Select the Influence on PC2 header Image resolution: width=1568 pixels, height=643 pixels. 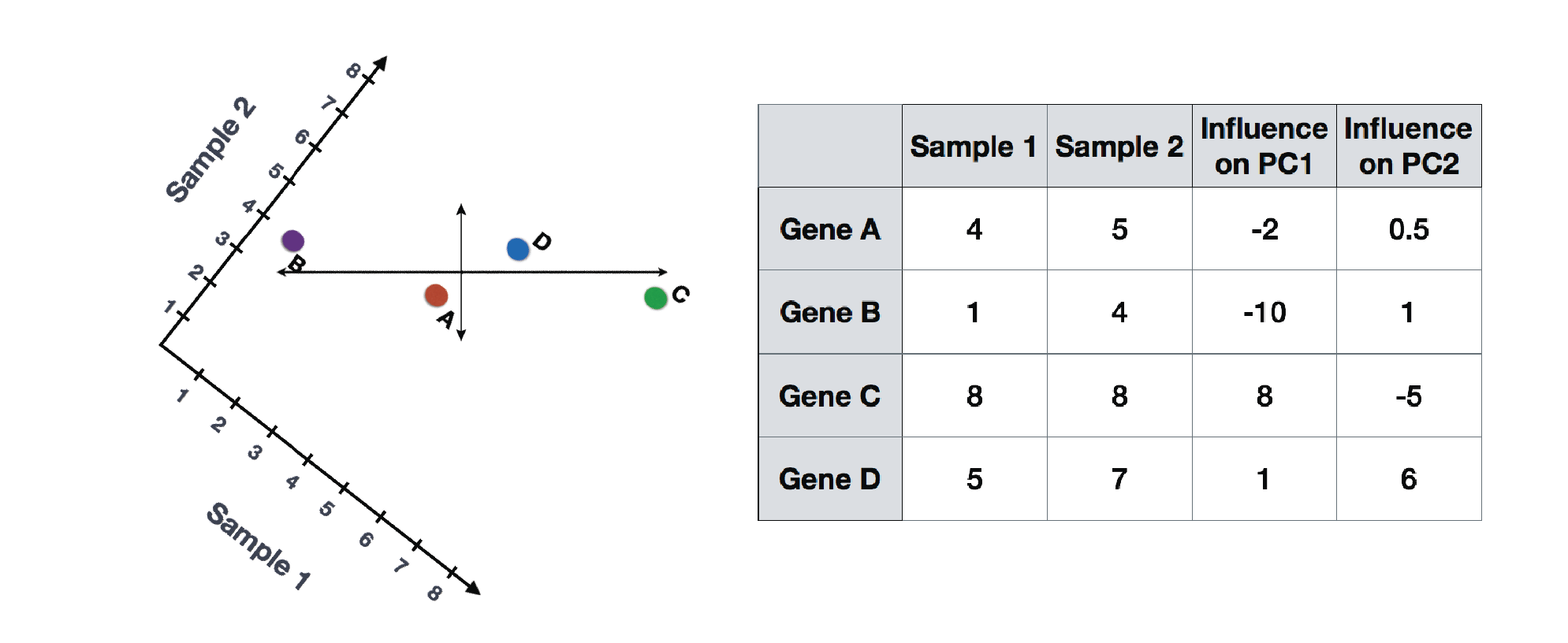[1409, 146]
